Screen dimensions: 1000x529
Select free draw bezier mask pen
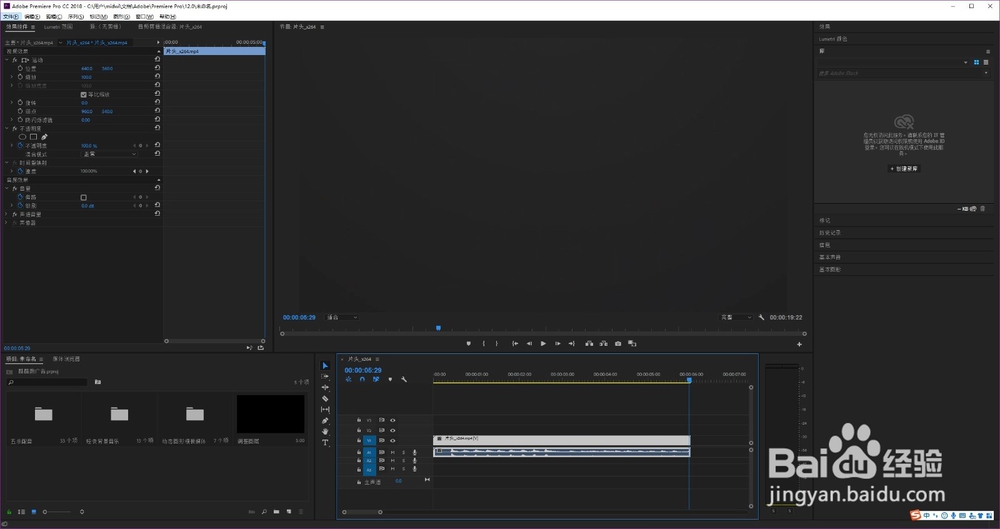(x=44, y=137)
